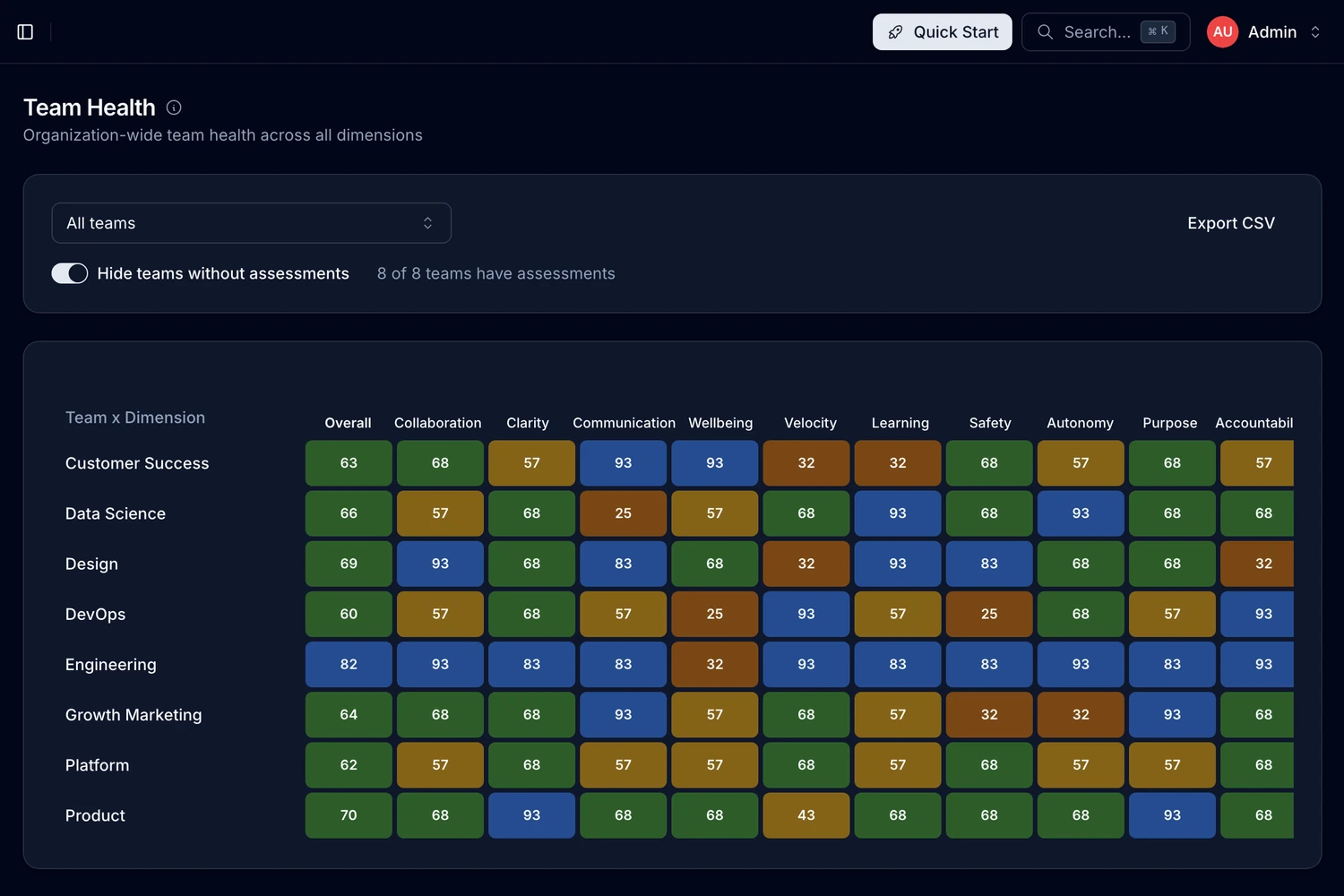Screen dimensions: 1344x896
Task: Select the Data Science team row label
Action: pos(116,513)
